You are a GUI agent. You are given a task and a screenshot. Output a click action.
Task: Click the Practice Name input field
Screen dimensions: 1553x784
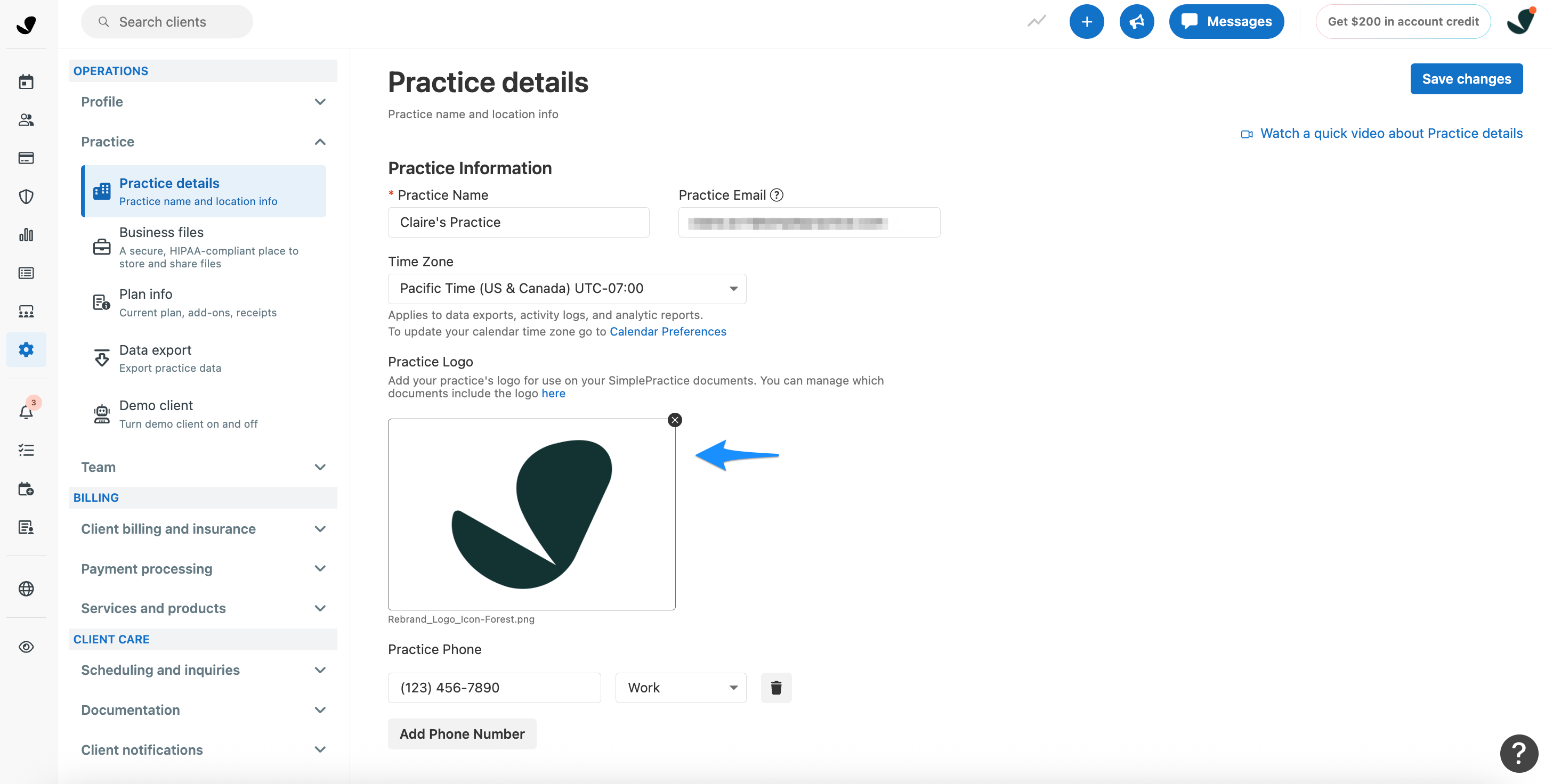pyautogui.click(x=519, y=223)
